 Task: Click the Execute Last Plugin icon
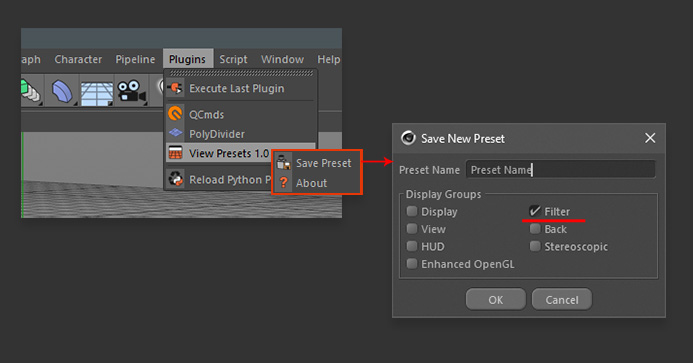[175, 88]
